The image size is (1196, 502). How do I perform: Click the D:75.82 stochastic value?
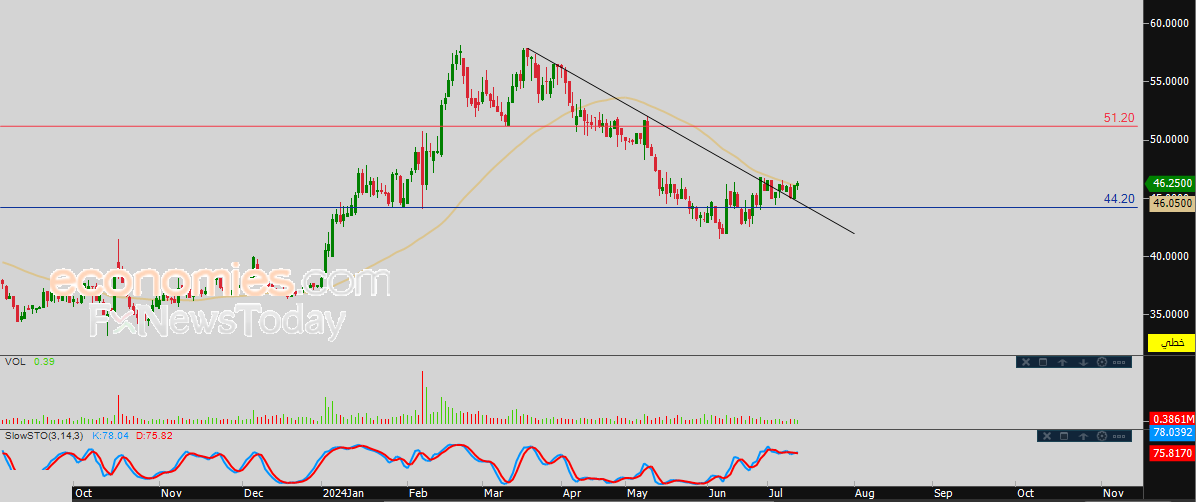click(x=153, y=436)
